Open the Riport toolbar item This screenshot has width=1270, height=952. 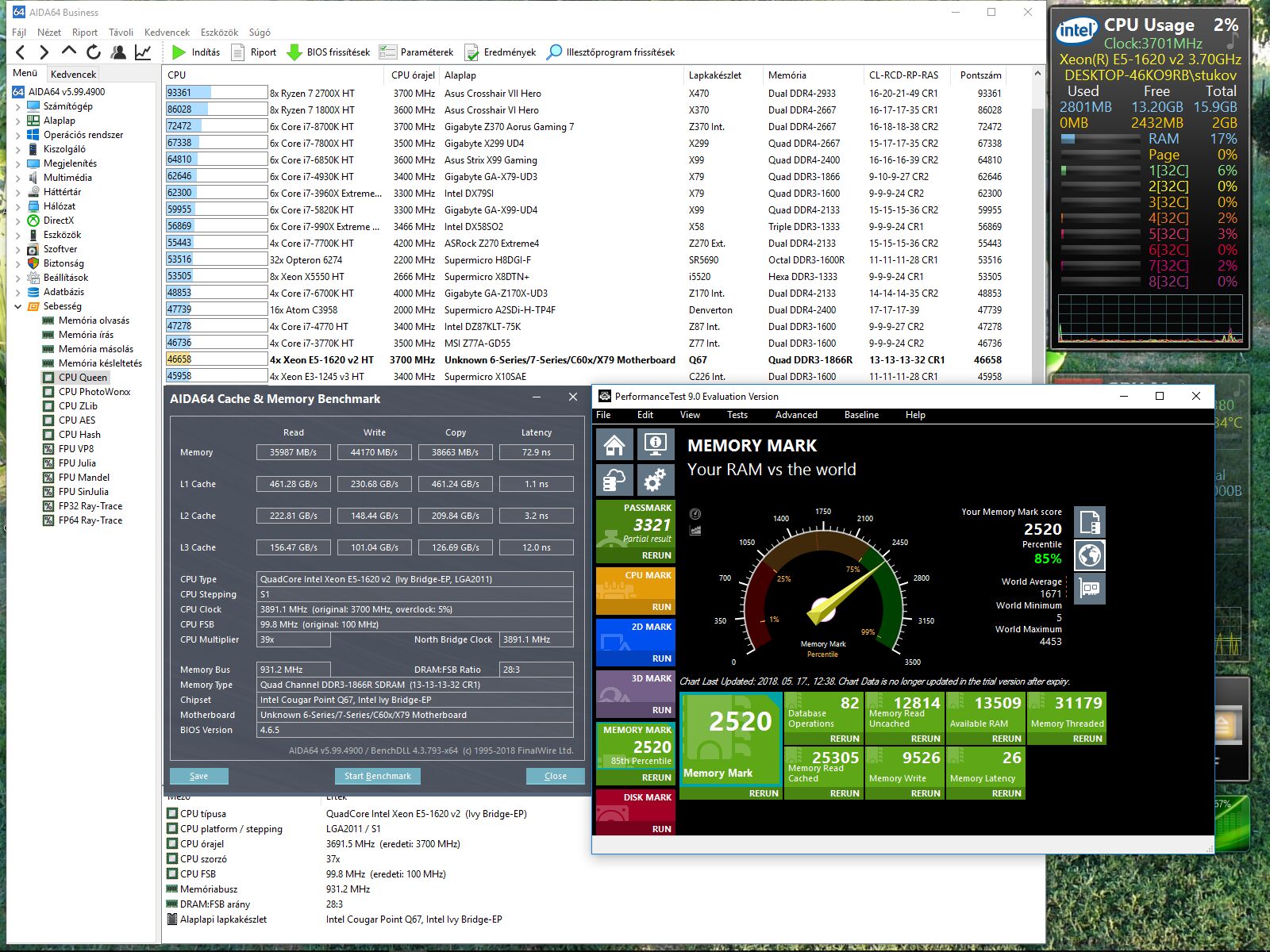(x=253, y=52)
